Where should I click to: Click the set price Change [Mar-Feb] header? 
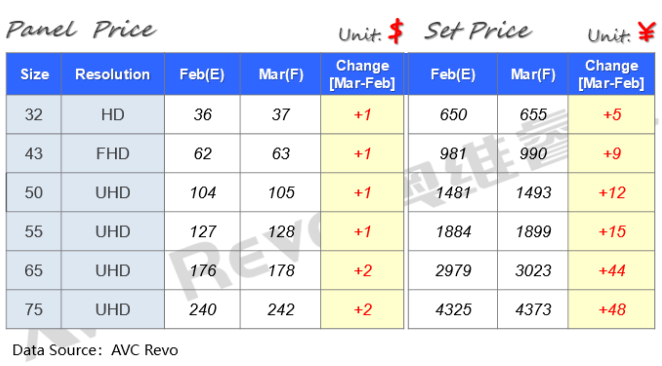[611, 74]
